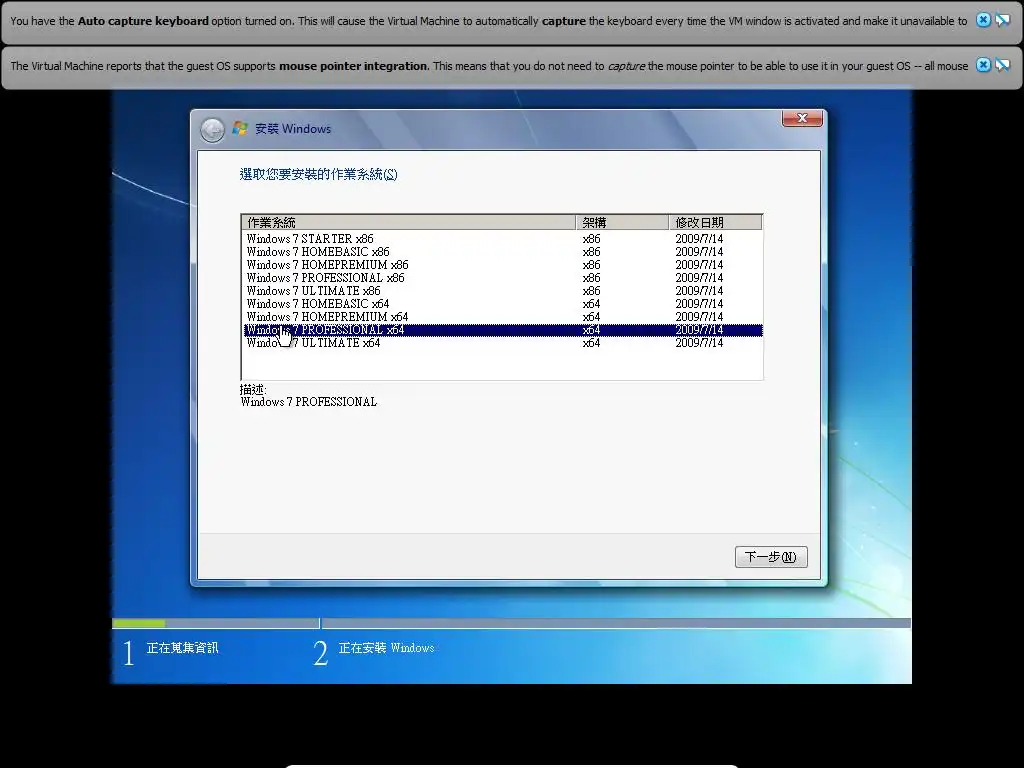Click the 描述: label
1024x768 pixels.
[x=253, y=390]
